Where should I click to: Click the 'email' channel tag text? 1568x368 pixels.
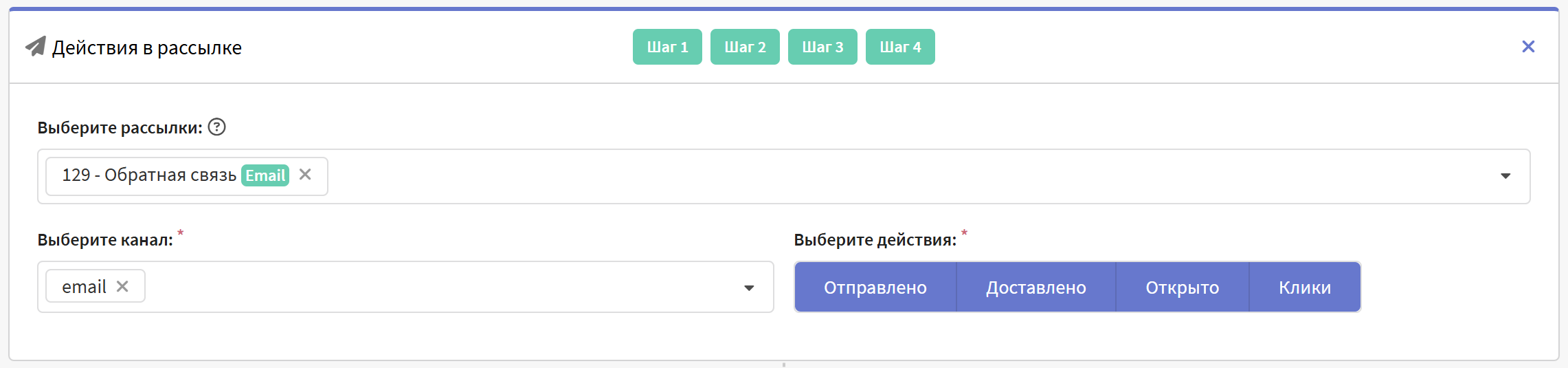84,288
